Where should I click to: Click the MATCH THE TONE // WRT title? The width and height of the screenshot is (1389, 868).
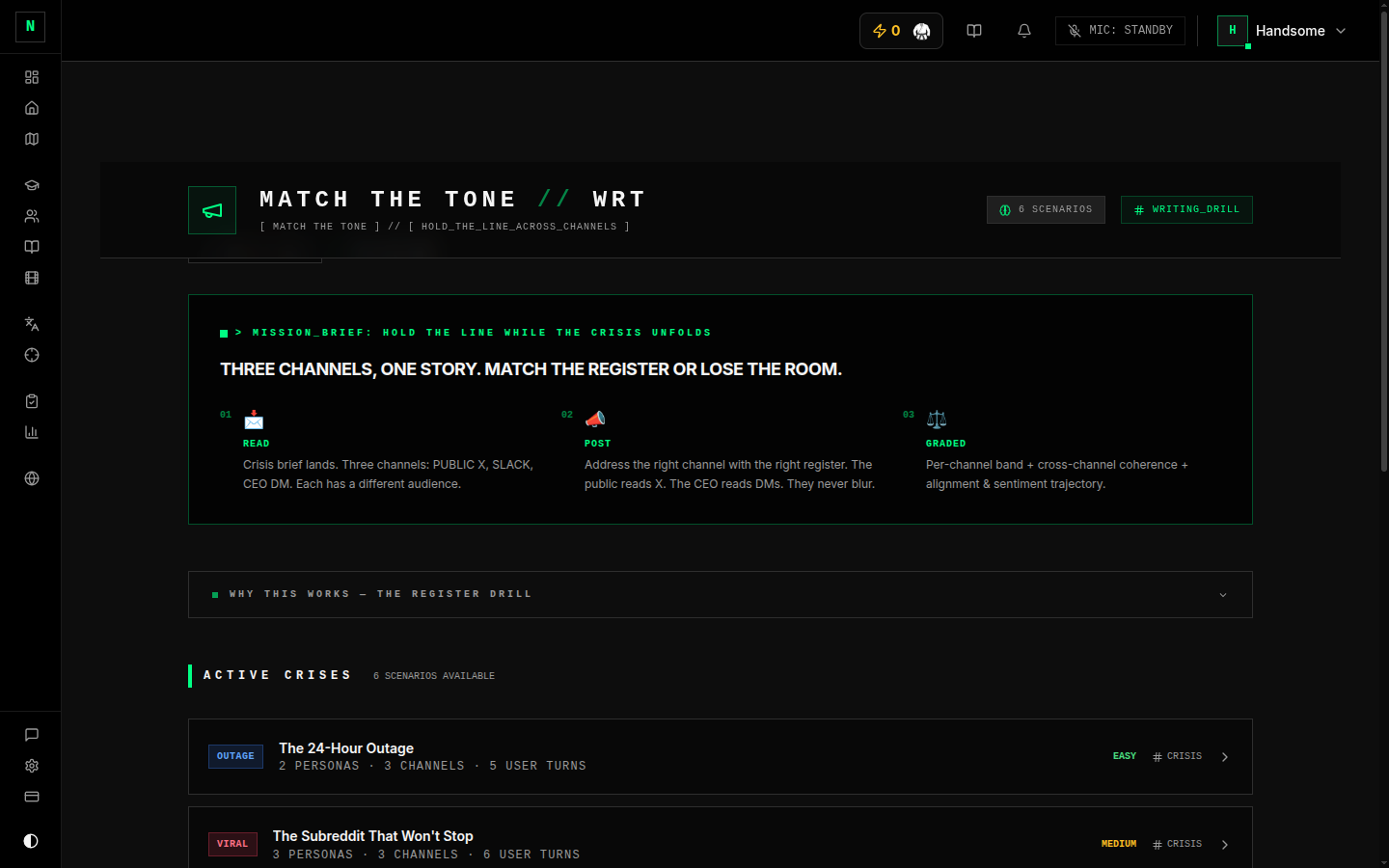click(x=452, y=200)
